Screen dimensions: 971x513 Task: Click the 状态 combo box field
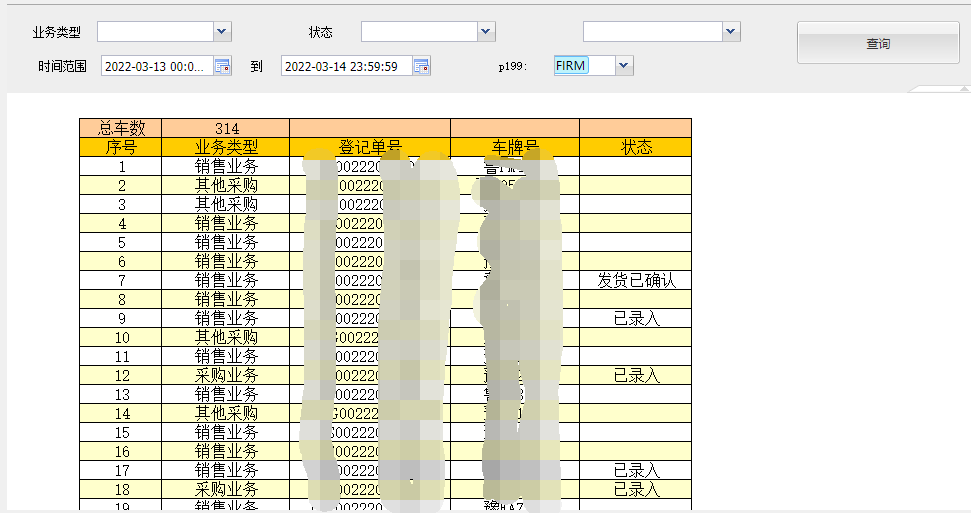(x=419, y=32)
